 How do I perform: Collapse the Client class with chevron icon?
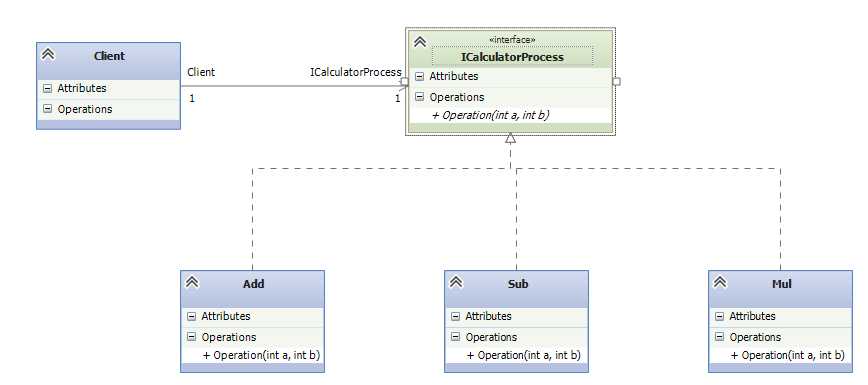tap(48, 54)
